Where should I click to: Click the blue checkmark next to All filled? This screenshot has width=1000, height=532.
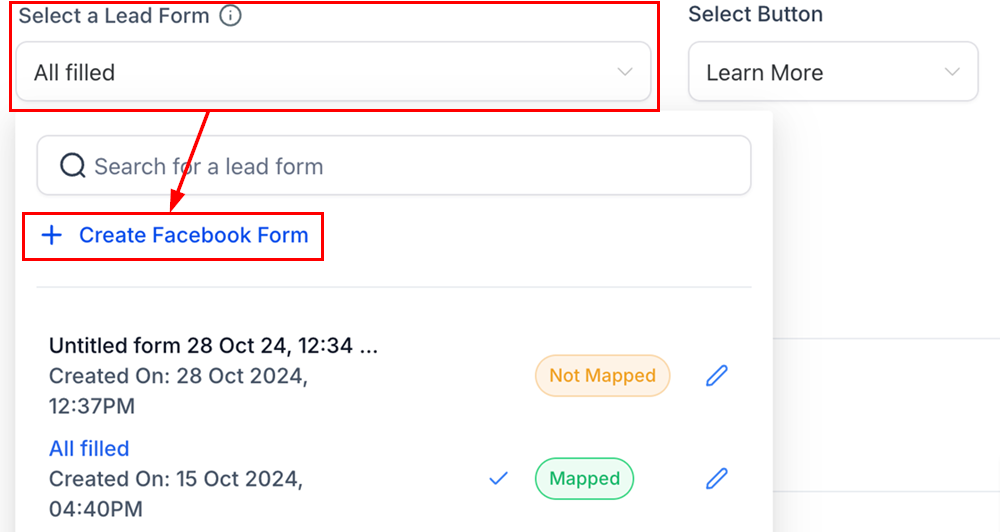(498, 478)
